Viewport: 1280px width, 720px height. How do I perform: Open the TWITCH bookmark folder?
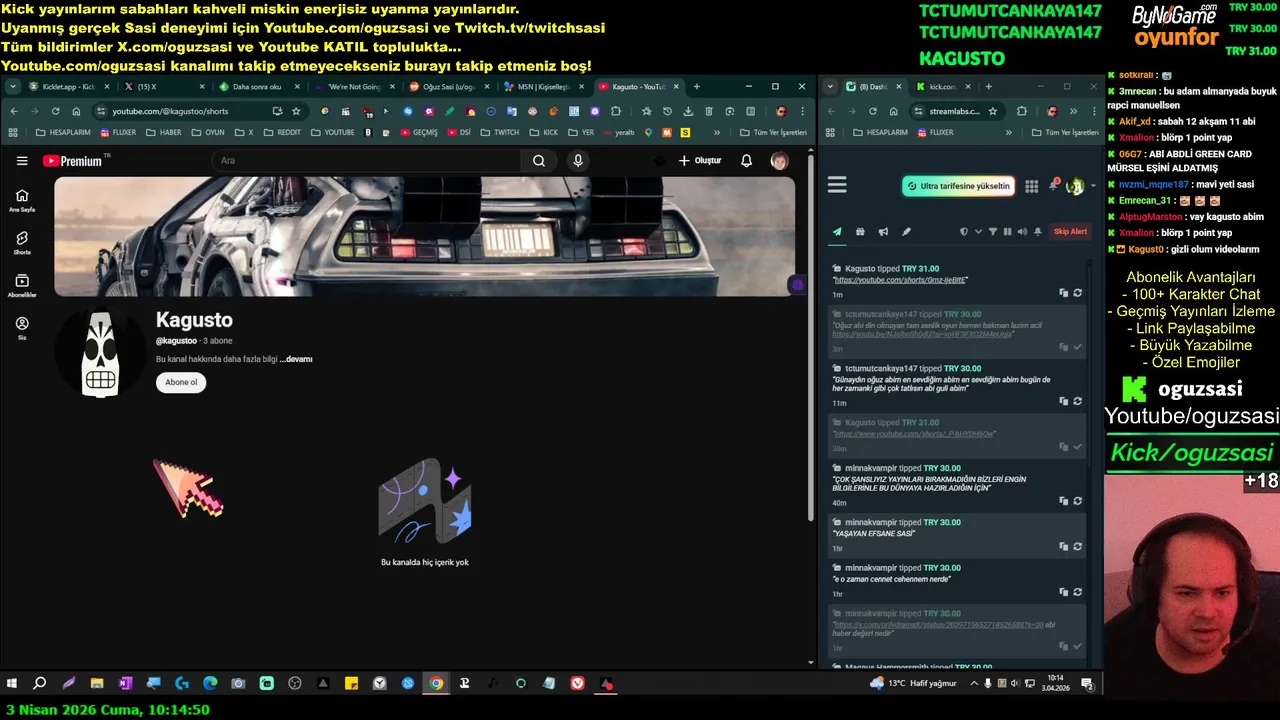tap(500, 132)
